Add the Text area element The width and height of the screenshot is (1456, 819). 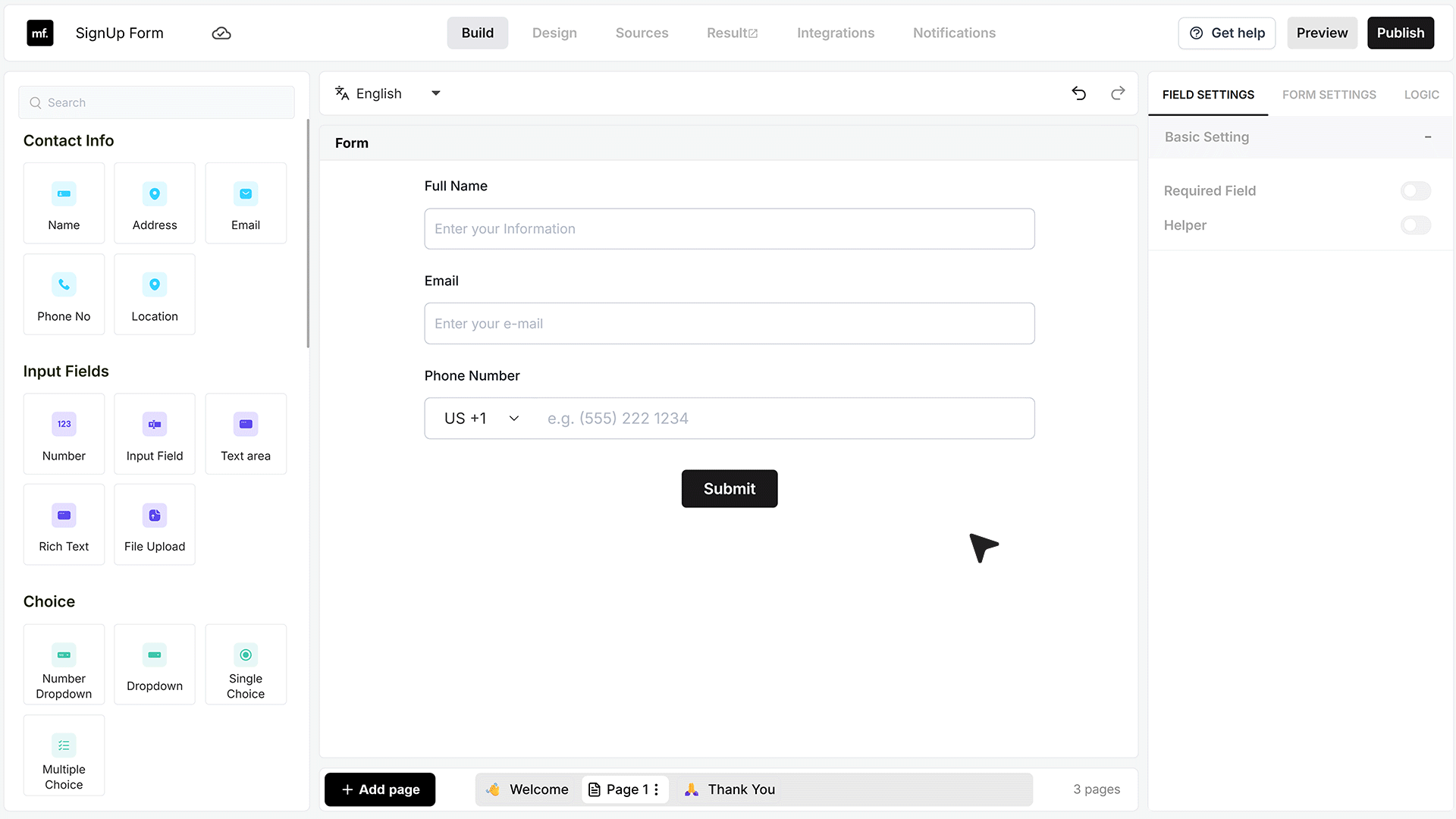(x=246, y=434)
